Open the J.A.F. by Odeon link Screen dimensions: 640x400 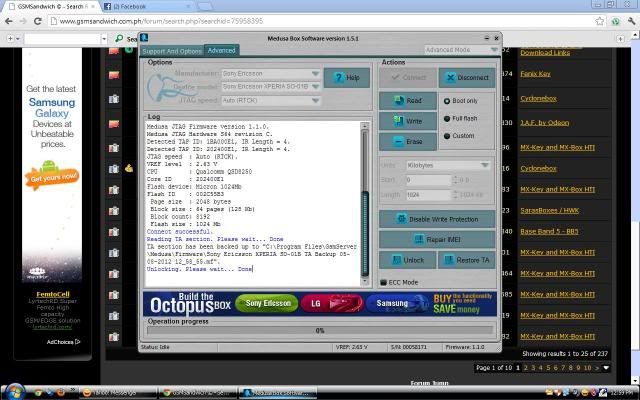544,123
